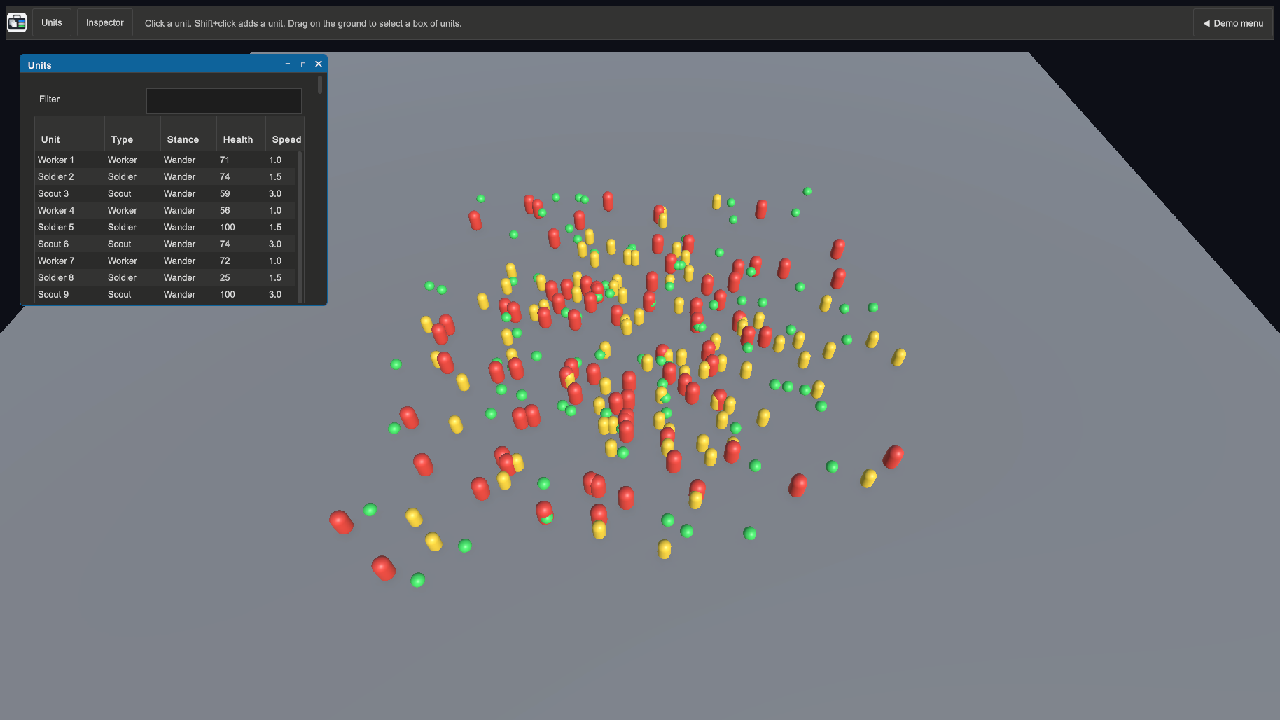1280x720 pixels.
Task: Select the Worker 7 row
Action: tap(166, 261)
